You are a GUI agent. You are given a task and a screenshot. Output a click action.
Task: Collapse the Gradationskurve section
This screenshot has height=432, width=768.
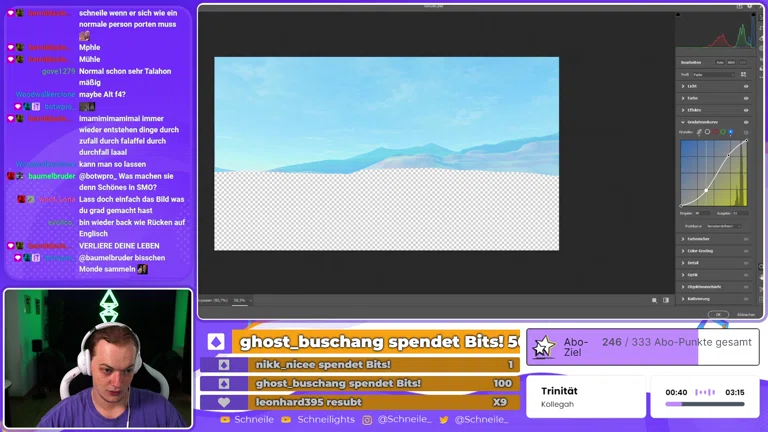click(683, 122)
